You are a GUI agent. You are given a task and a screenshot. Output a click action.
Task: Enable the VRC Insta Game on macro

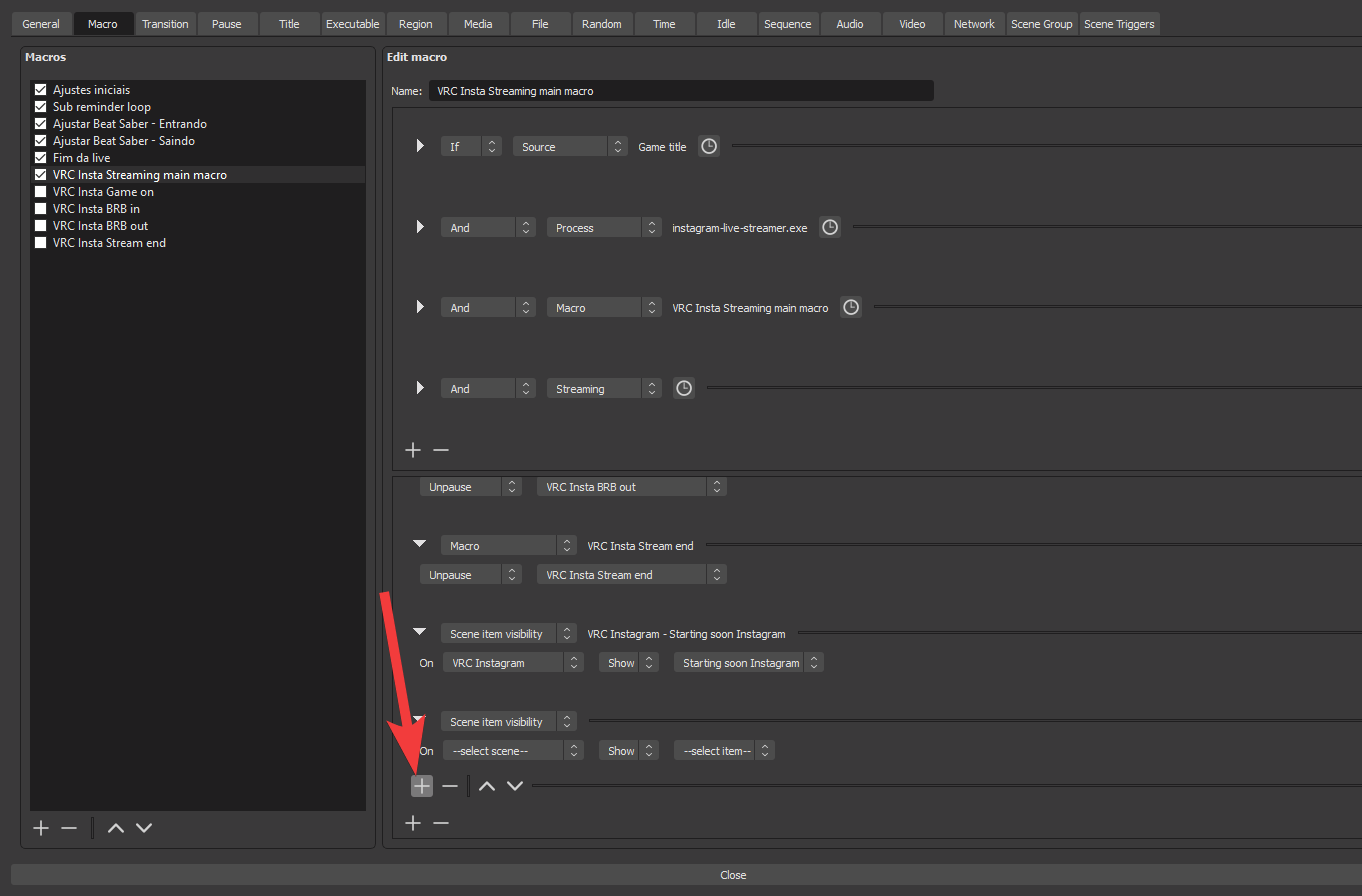coord(41,192)
